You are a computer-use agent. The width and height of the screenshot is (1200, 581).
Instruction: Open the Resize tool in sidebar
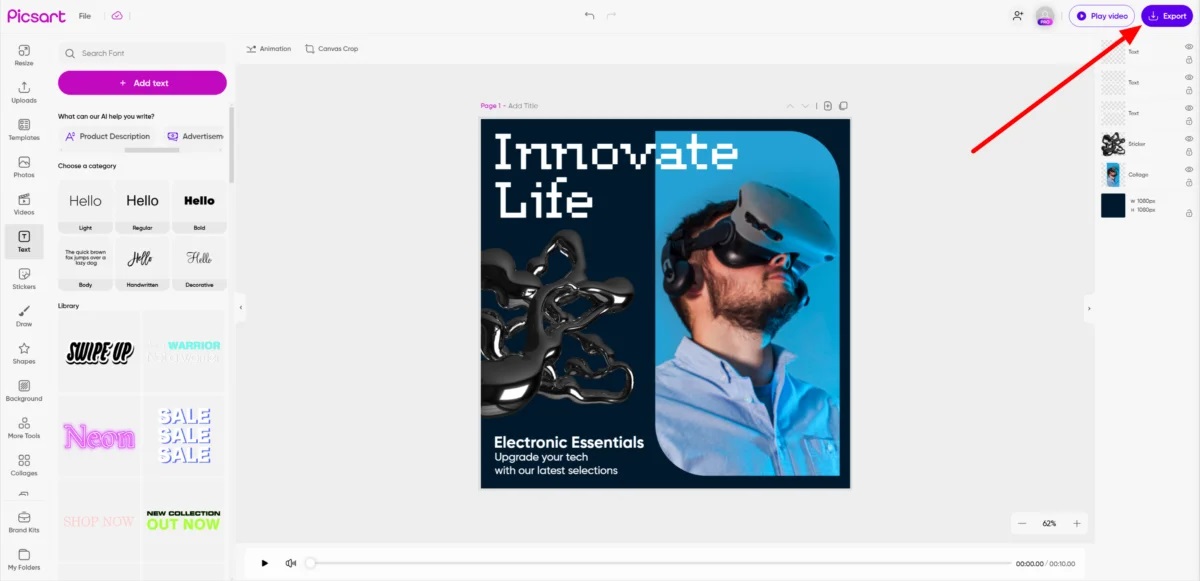pyautogui.click(x=24, y=55)
